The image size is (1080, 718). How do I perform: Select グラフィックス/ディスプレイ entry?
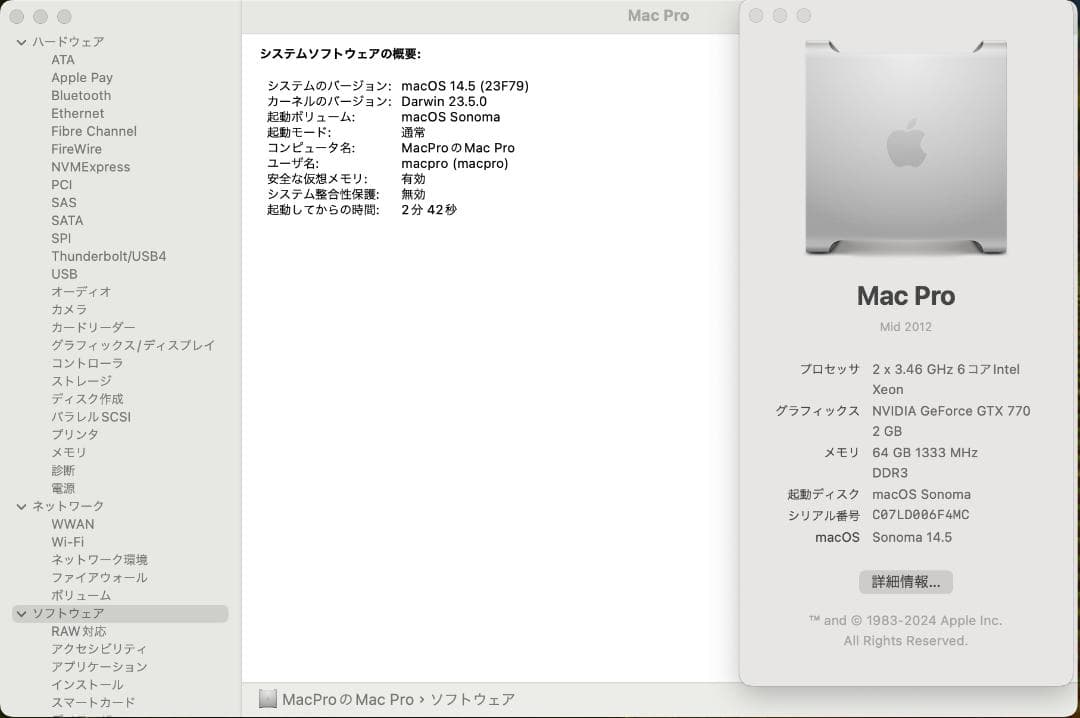pos(133,346)
